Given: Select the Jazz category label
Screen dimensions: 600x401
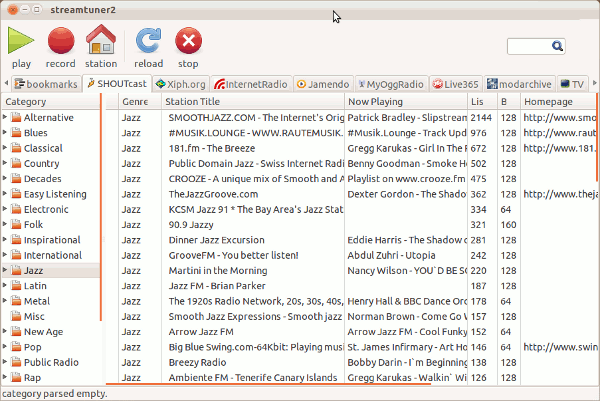Looking at the screenshot, I should (33, 271).
